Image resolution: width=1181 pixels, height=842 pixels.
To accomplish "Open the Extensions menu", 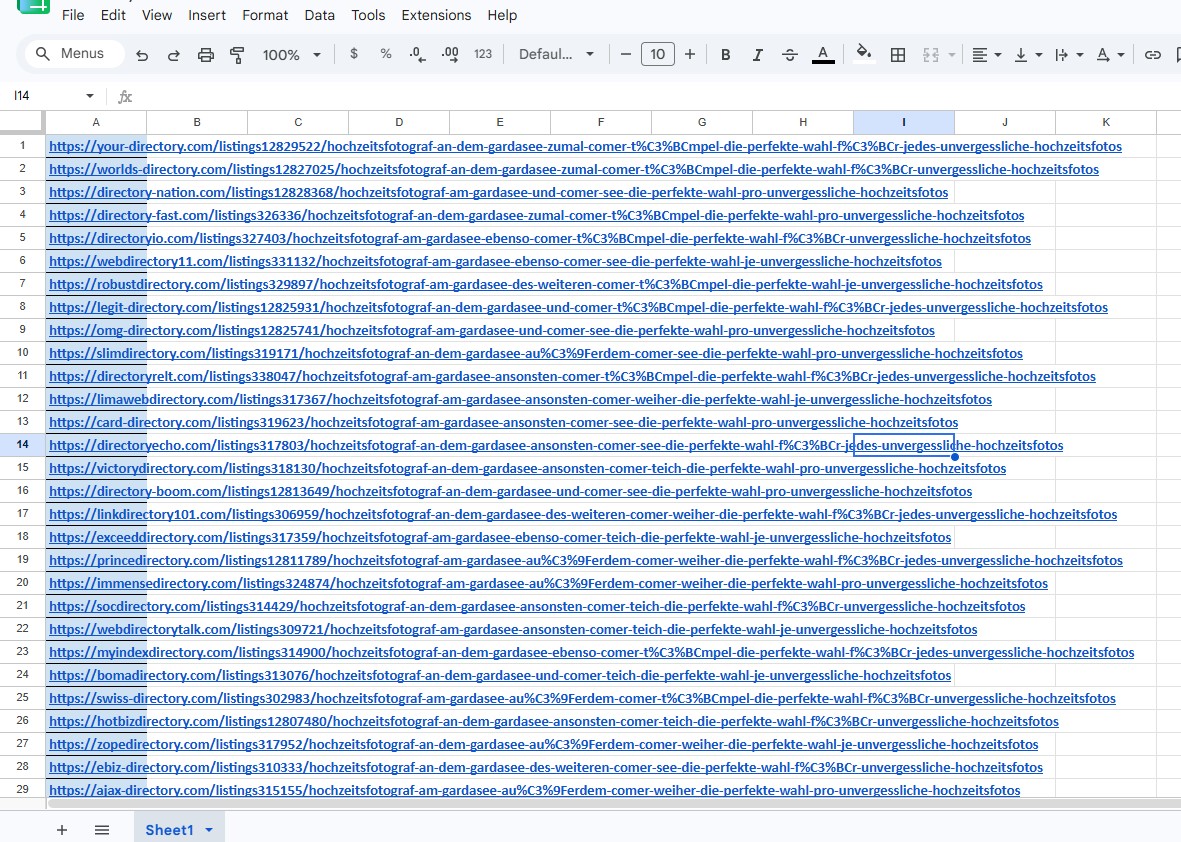I will pyautogui.click(x=436, y=15).
